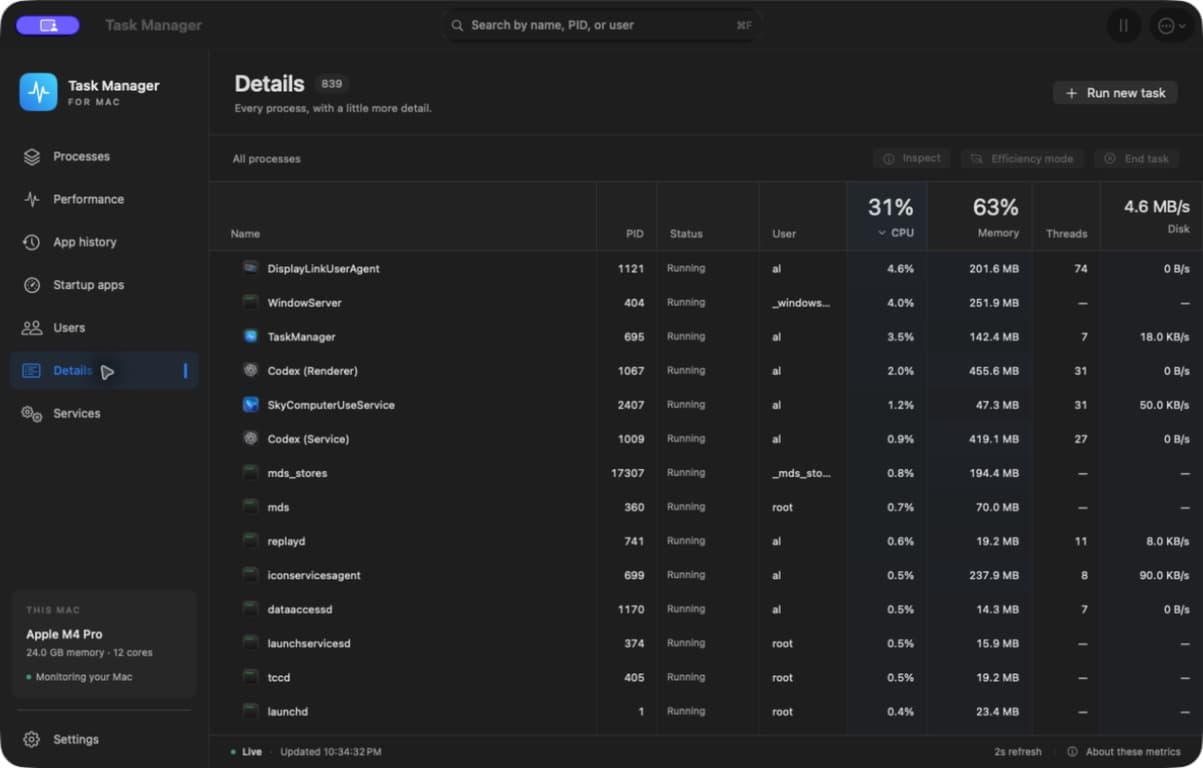Sort by the Threads column header

pos(1066,234)
